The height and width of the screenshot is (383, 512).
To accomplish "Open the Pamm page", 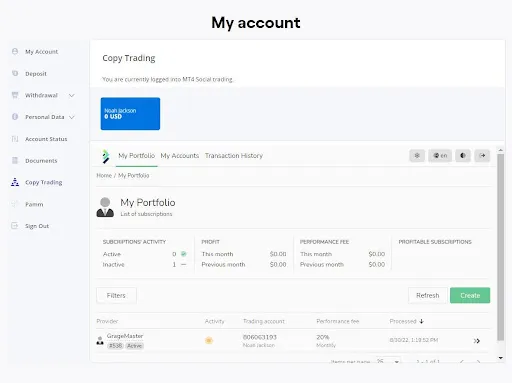I will pos(34,204).
